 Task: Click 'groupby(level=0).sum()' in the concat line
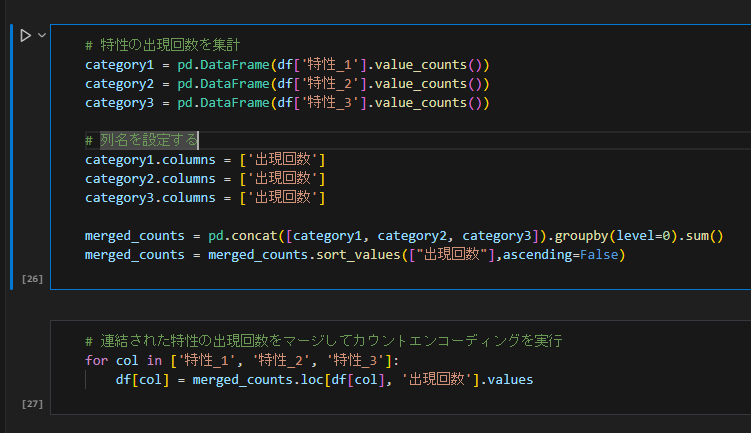tap(639, 236)
